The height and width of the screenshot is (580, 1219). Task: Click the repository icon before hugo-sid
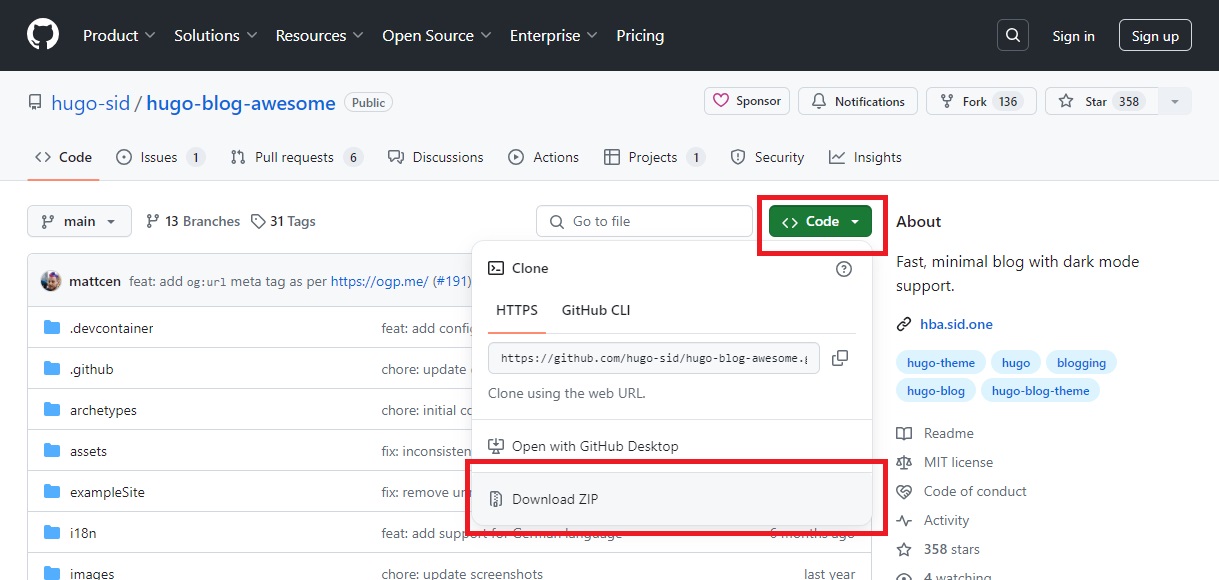(x=35, y=102)
